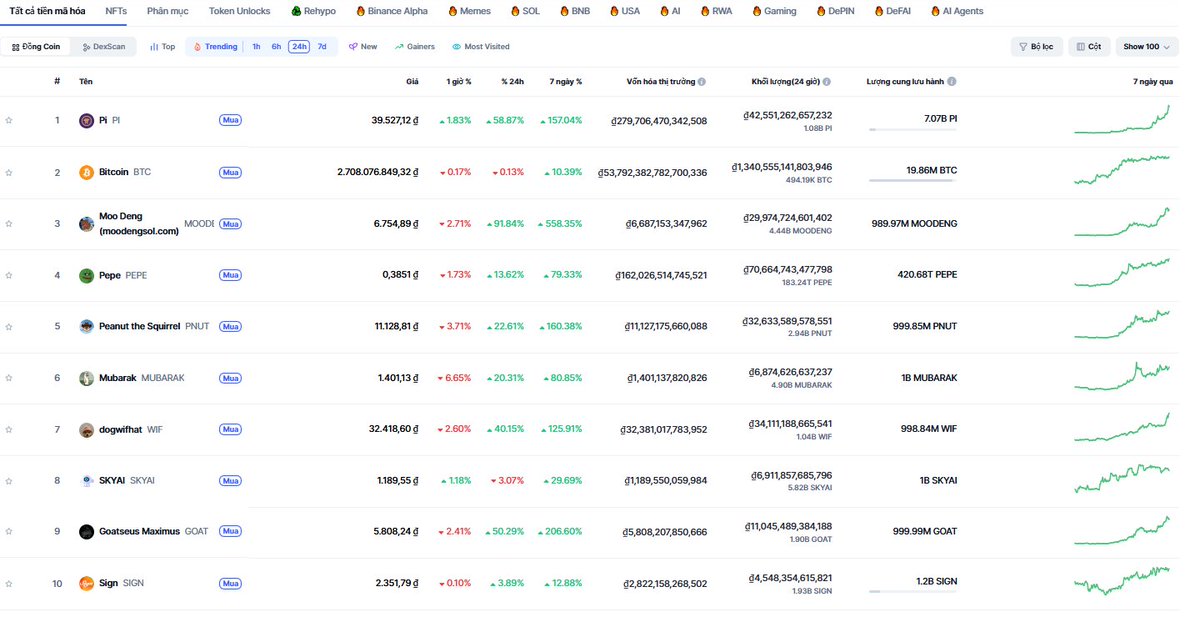The width and height of the screenshot is (1200, 617).
Task: Add Bitcoin to watchlist with star
Action: (9, 173)
